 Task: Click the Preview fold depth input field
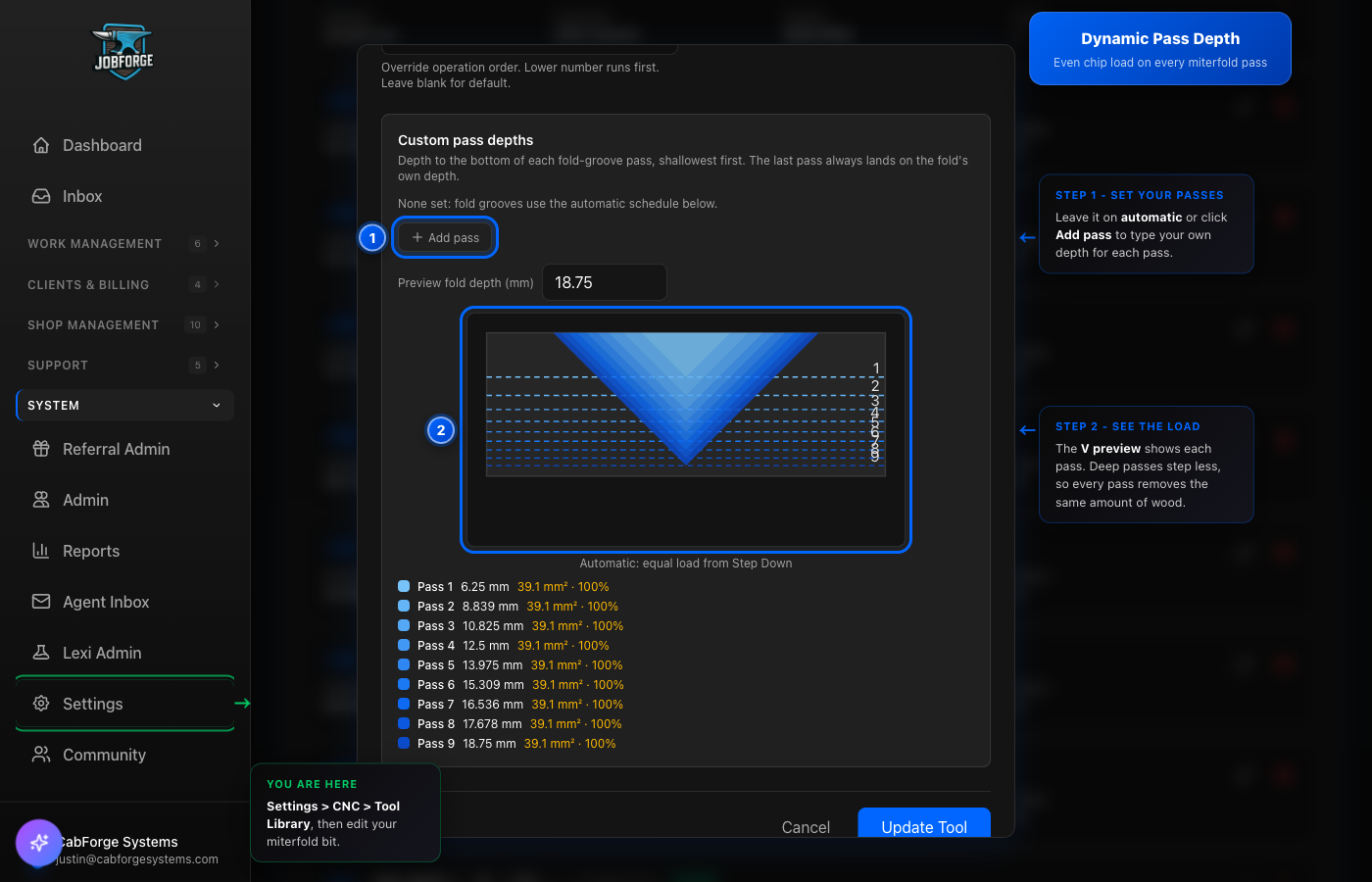coord(605,282)
